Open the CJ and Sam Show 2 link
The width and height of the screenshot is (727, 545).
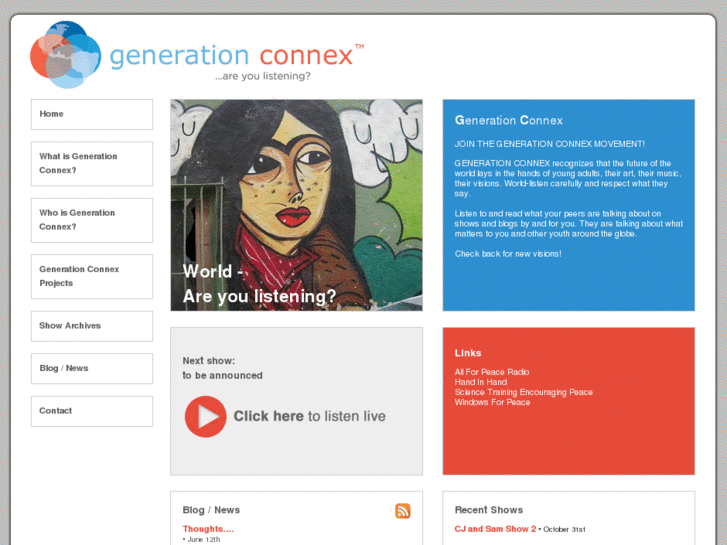[495, 529]
